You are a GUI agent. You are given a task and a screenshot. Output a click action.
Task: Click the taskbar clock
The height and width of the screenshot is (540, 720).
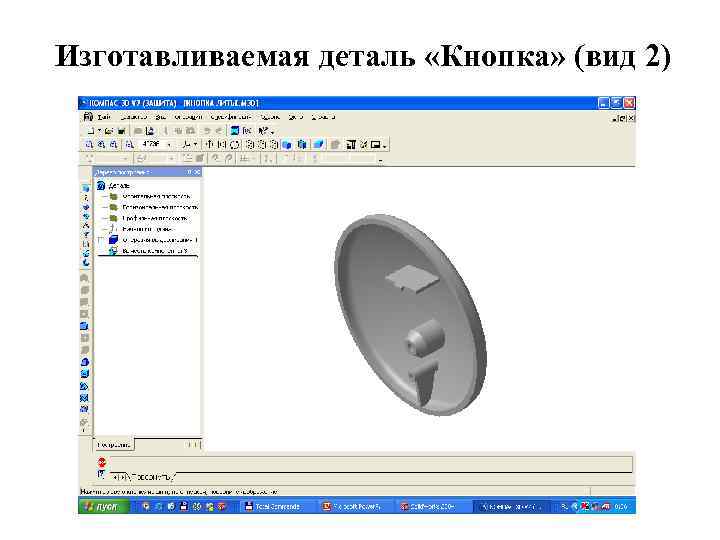click(x=621, y=506)
